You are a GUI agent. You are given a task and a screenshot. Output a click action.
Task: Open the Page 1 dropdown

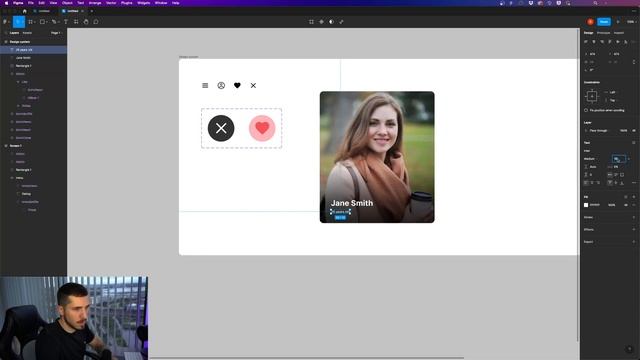coord(56,33)
